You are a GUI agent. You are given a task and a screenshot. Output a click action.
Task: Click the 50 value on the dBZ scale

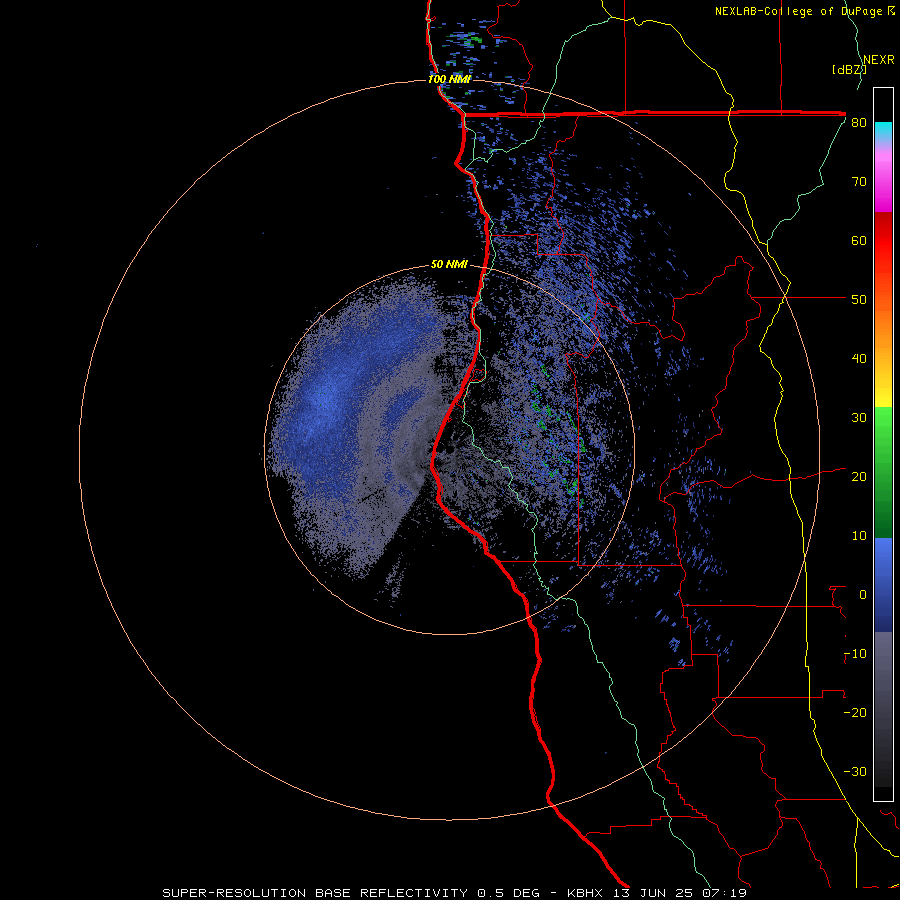tap(859, 300)
